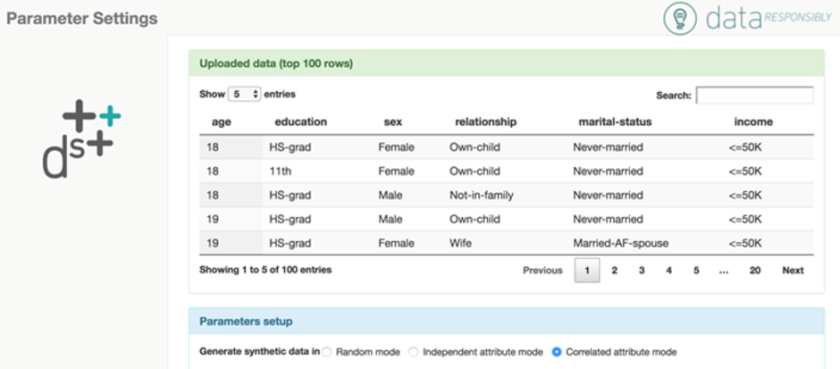Click Showing 1 to 5 of 100 entries text

click(x=265, y=270)
